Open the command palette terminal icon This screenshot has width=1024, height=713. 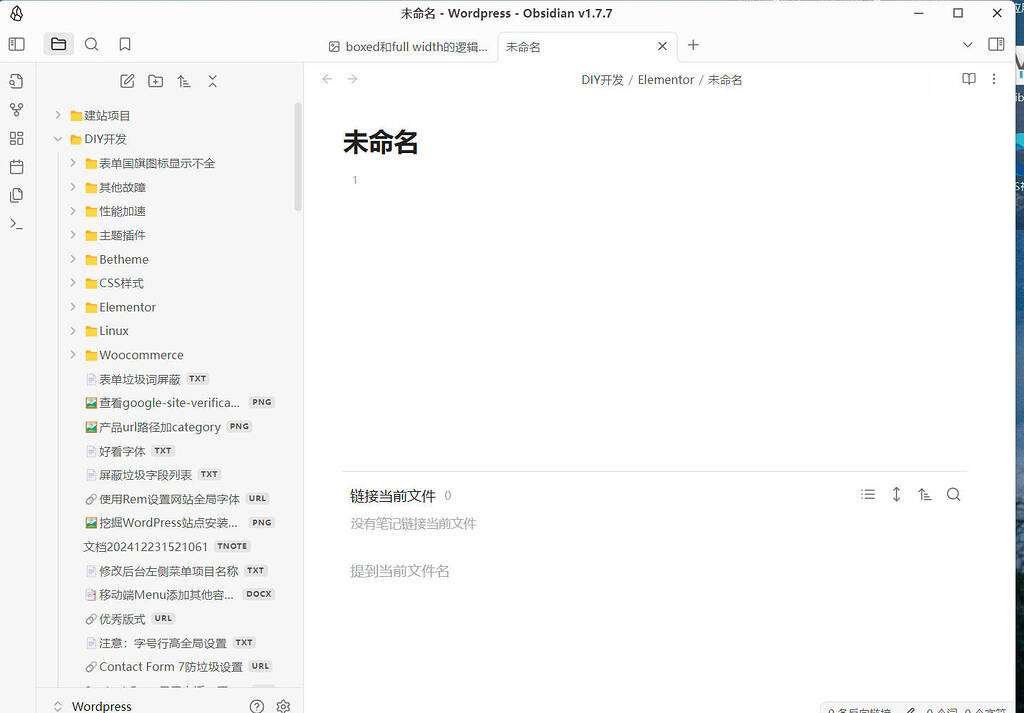(16, 223)
